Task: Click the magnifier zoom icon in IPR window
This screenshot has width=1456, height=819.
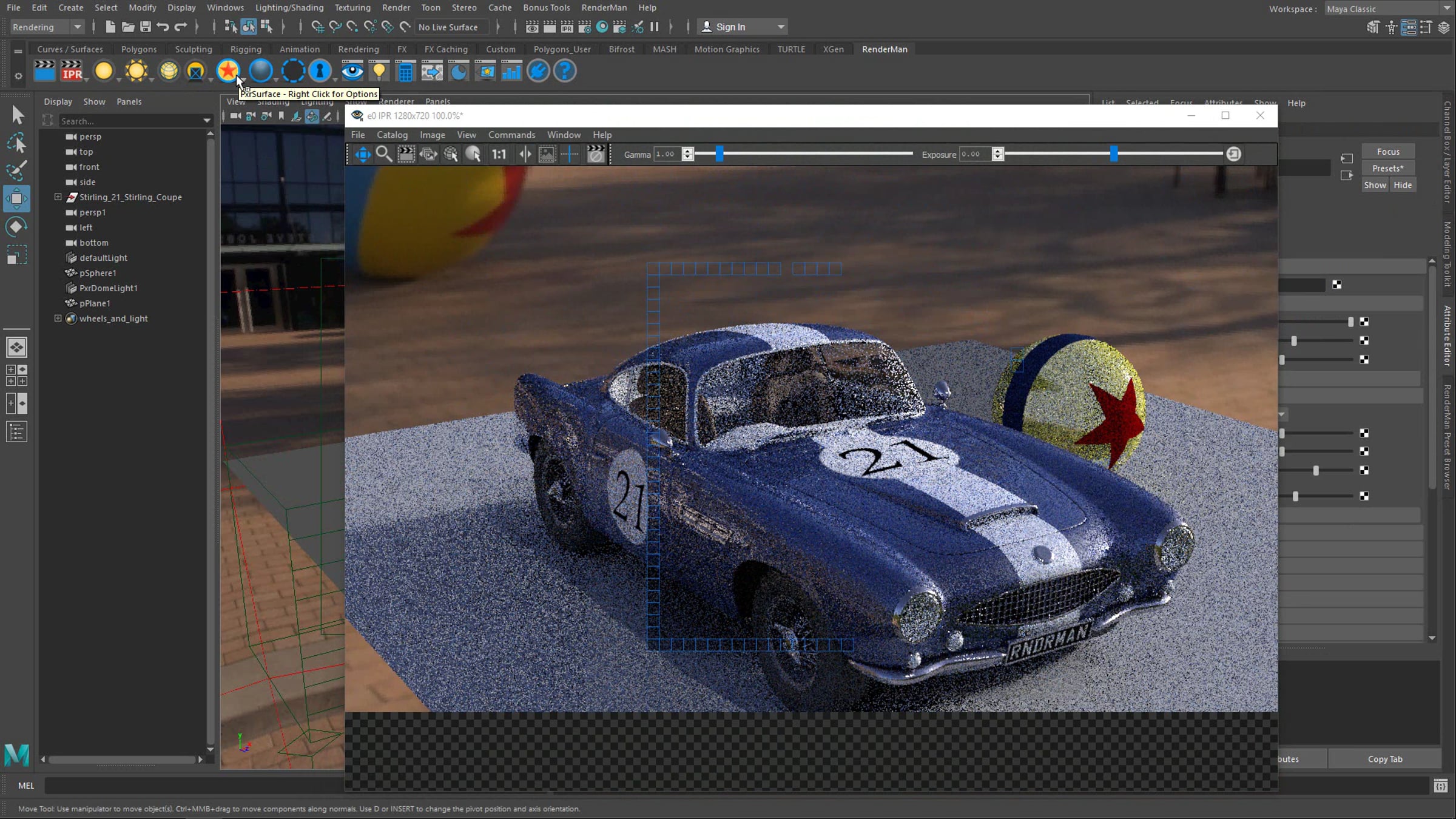Action: [383, 154]
